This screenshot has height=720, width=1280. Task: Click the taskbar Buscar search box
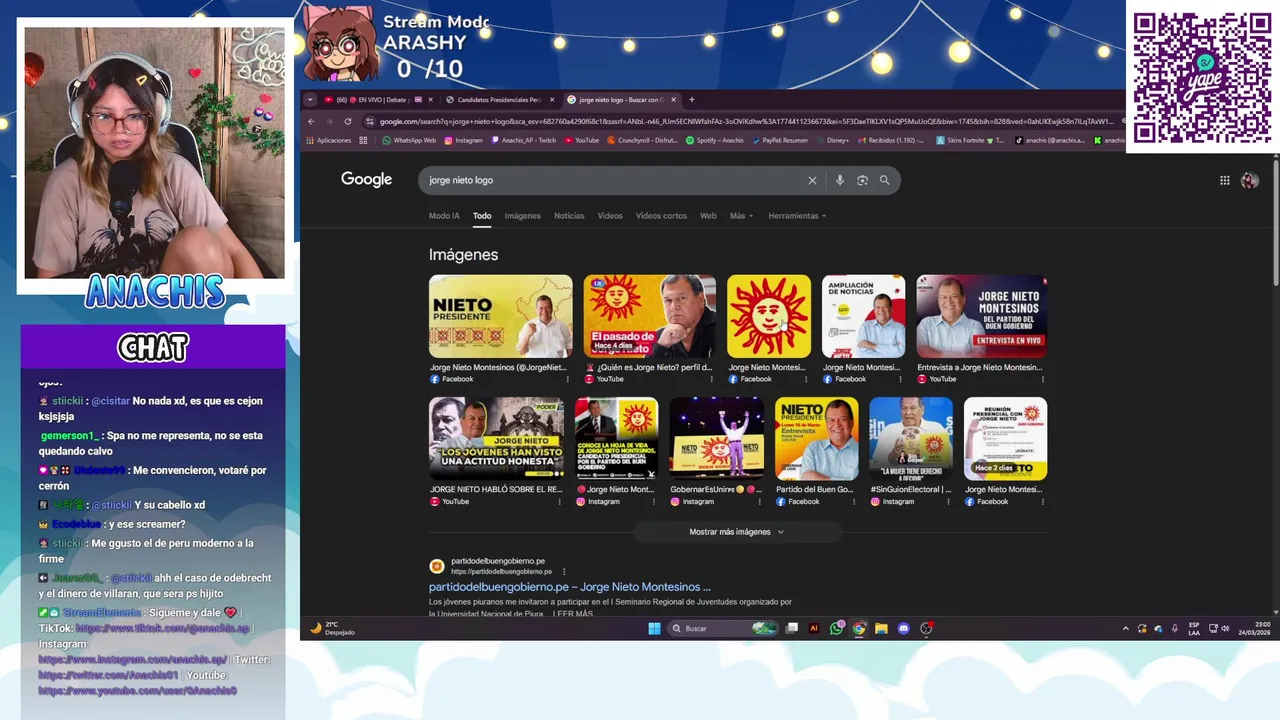tap(723, 628)
